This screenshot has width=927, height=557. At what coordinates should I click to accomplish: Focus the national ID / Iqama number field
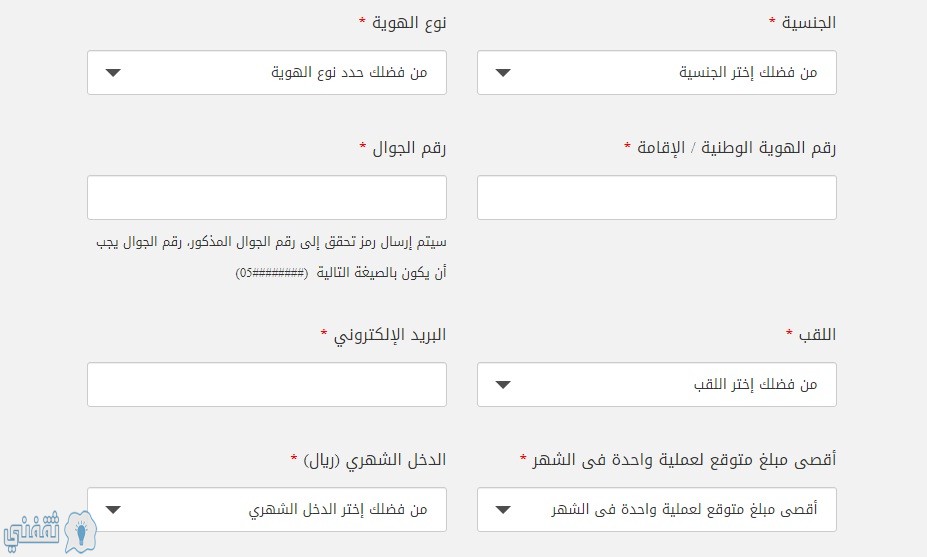[x=657, y=197]
